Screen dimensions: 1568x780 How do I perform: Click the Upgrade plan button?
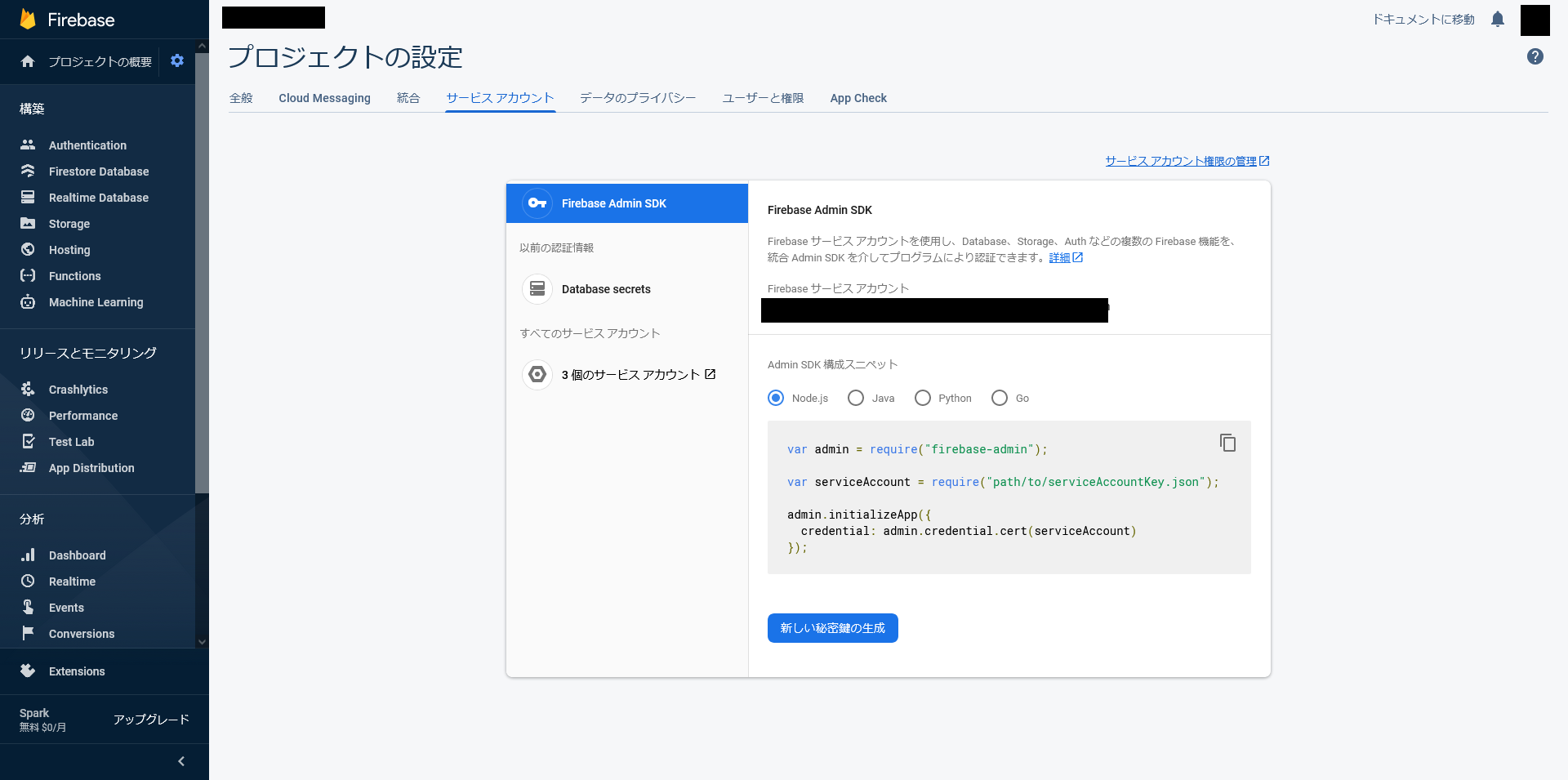(x=151, y=720)
